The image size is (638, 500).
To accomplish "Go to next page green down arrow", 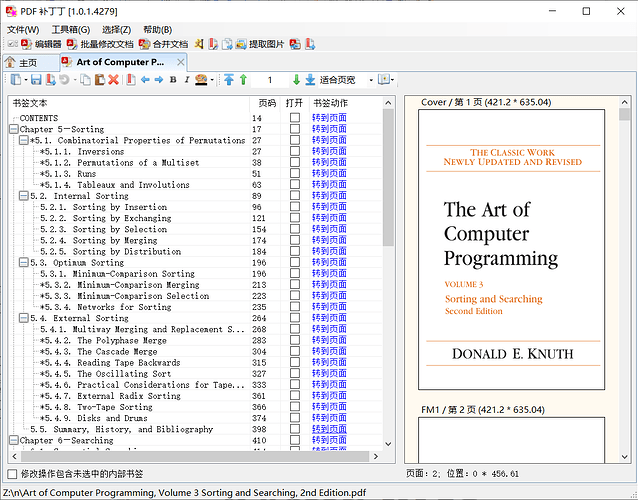I will click(x=296, y=80).
